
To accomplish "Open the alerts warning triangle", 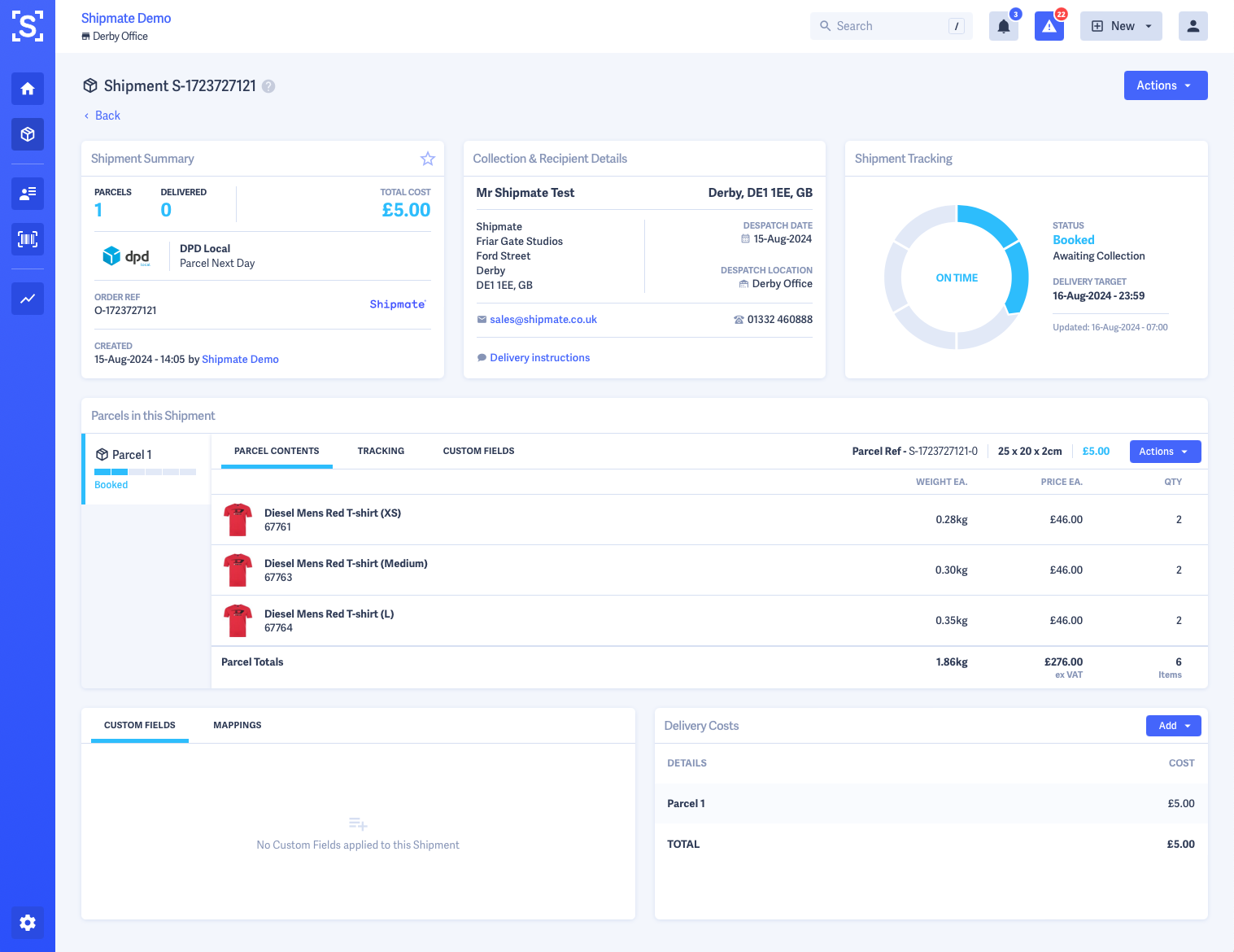I will 1049,26.
